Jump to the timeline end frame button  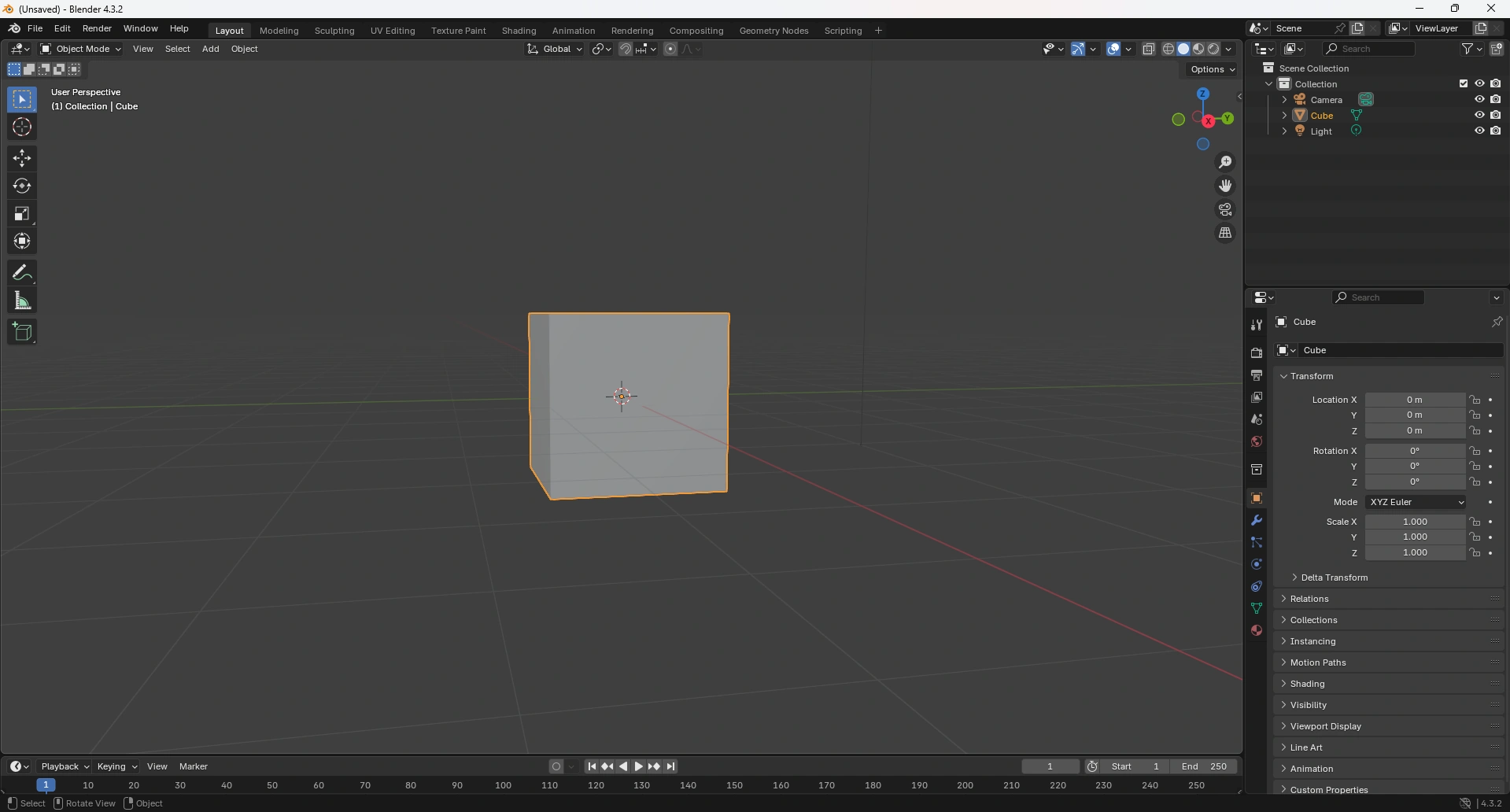(x=671, y=766)
